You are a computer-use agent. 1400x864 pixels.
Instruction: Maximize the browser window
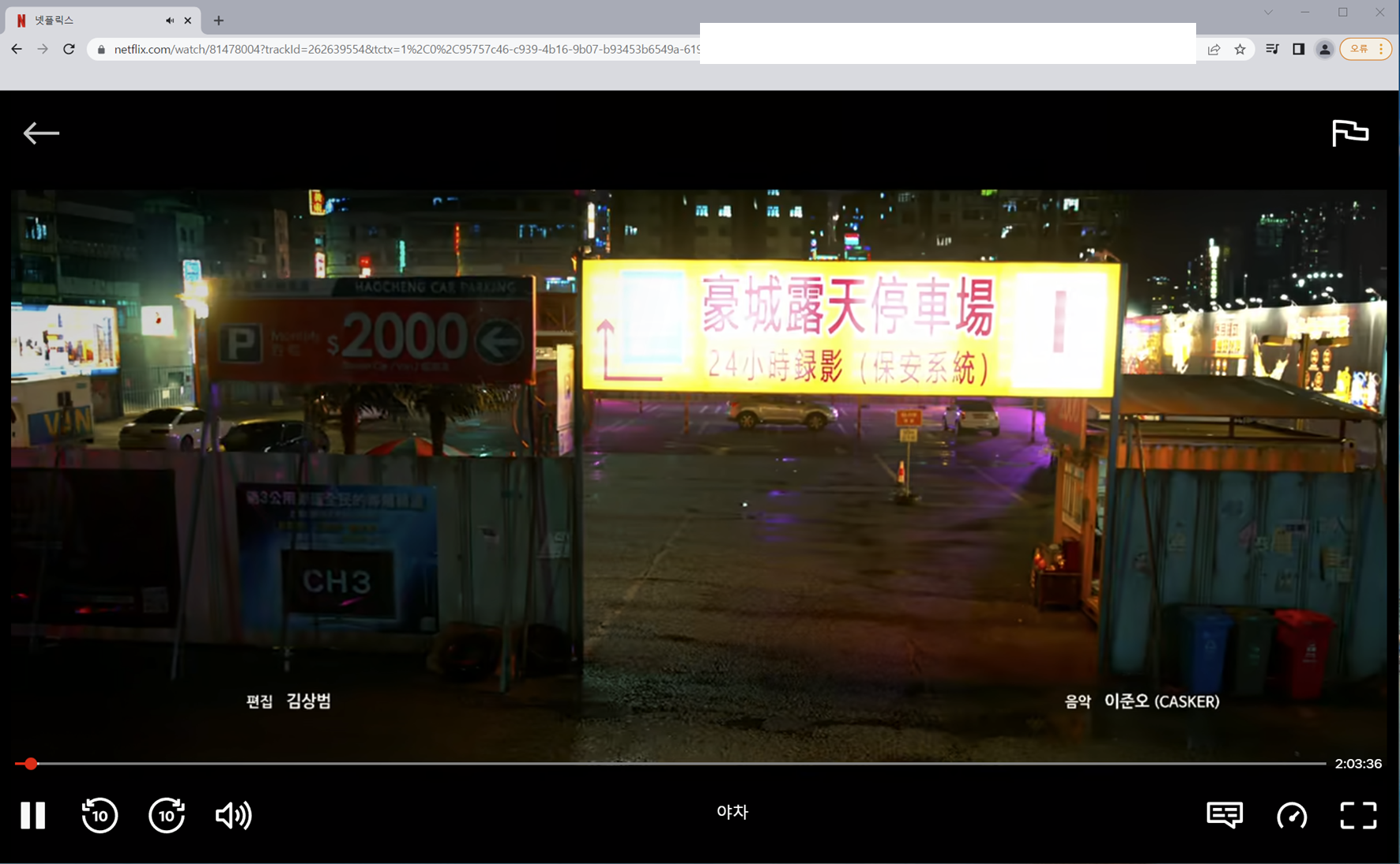pos(1342,12)
